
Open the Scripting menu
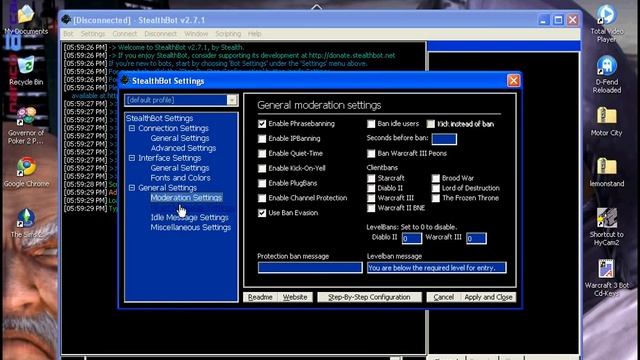pos(228,34)
